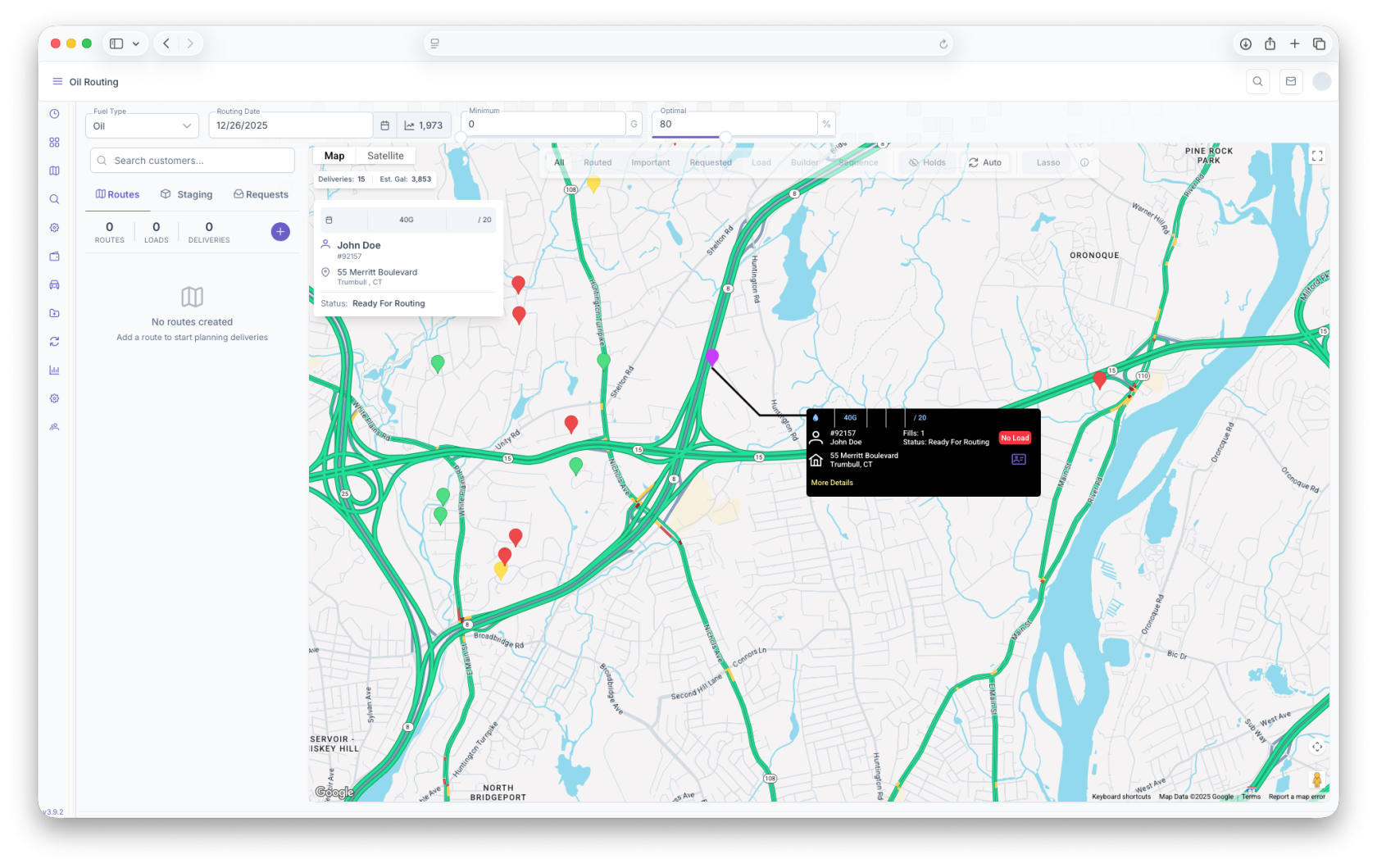
Task: Click the customer card icon in popup
Action: point(1018,459)
